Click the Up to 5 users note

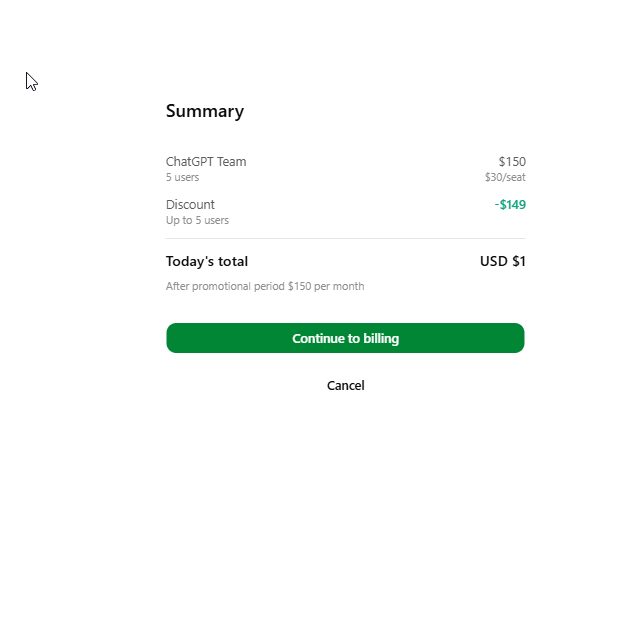(197, 220)
